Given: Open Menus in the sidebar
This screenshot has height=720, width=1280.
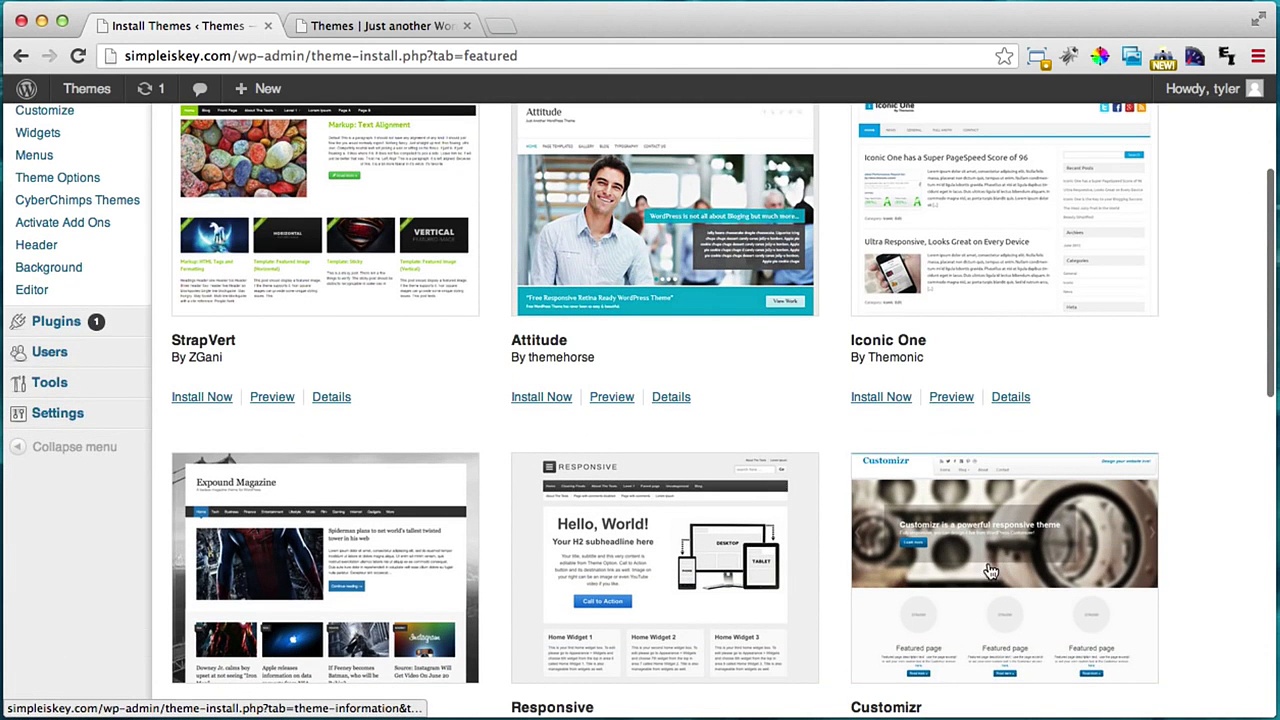Looking at the screenshot, I should click(34, 155).
